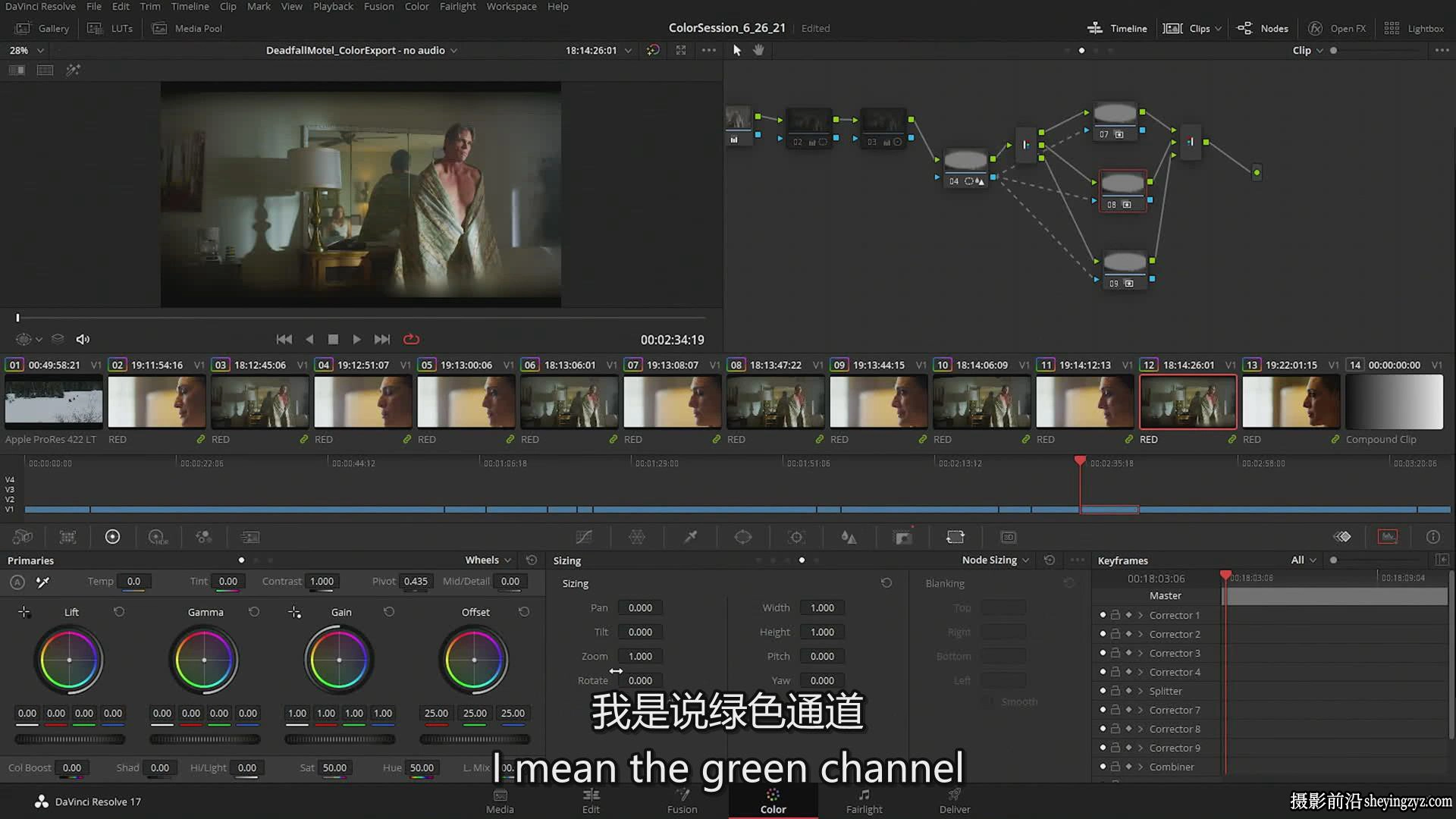
Task: Toggle Corrector 1 enable dot
Action: tap(1103, 615)
